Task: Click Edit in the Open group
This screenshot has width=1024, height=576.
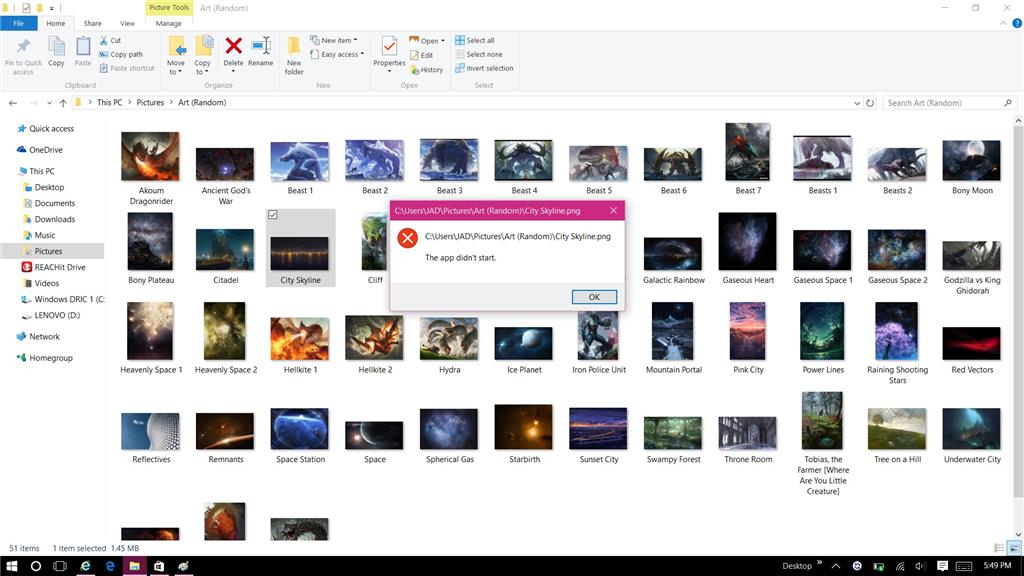Action: (x=421, y=55)
